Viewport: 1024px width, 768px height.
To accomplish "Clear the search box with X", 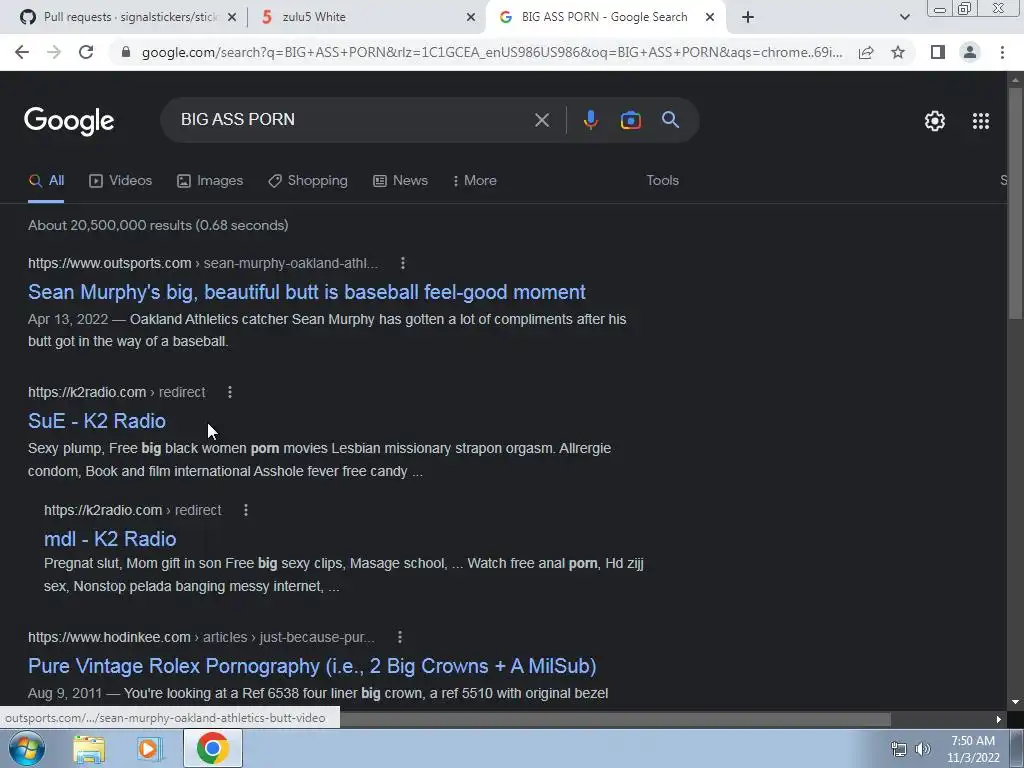I will coord(542,120).
